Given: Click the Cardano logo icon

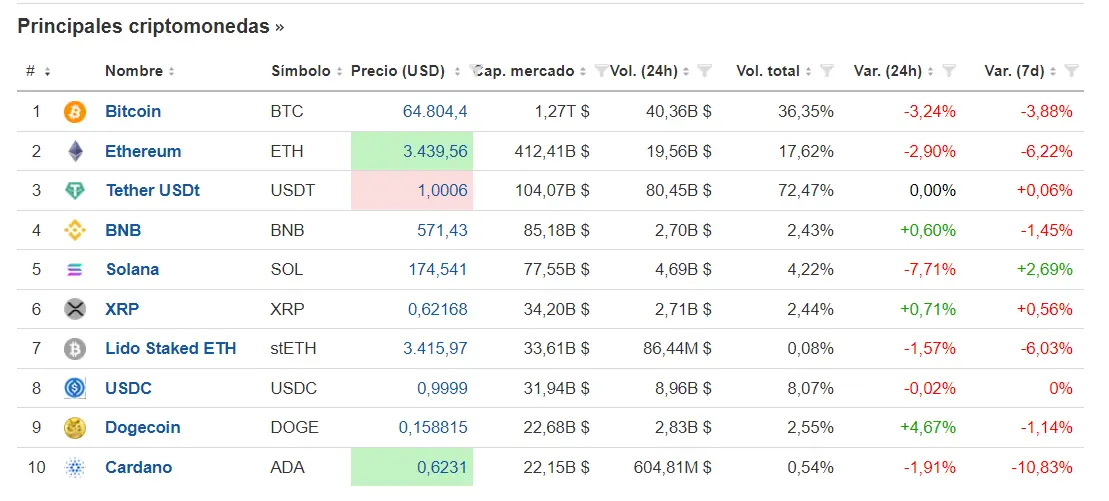Looking at the screenshot, I should coord(74,467).
